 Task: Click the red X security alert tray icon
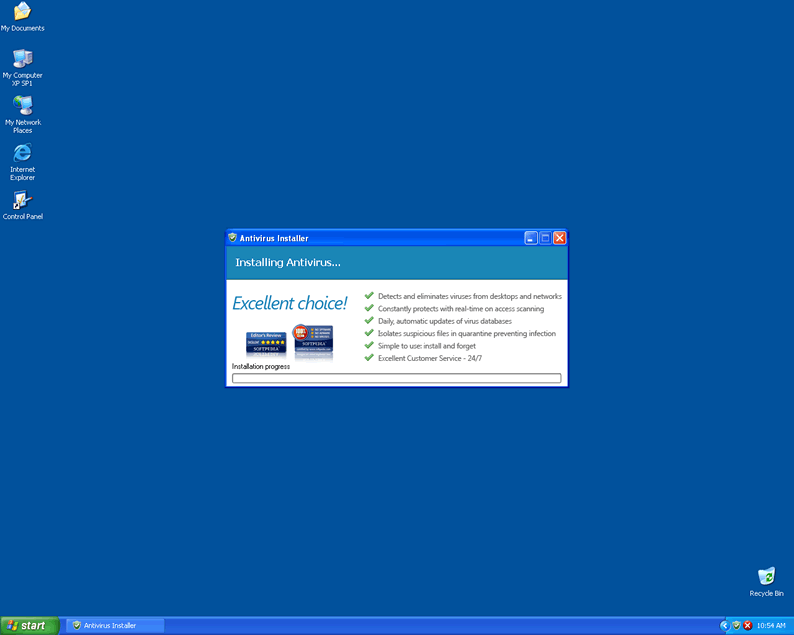tap(747, 625)
